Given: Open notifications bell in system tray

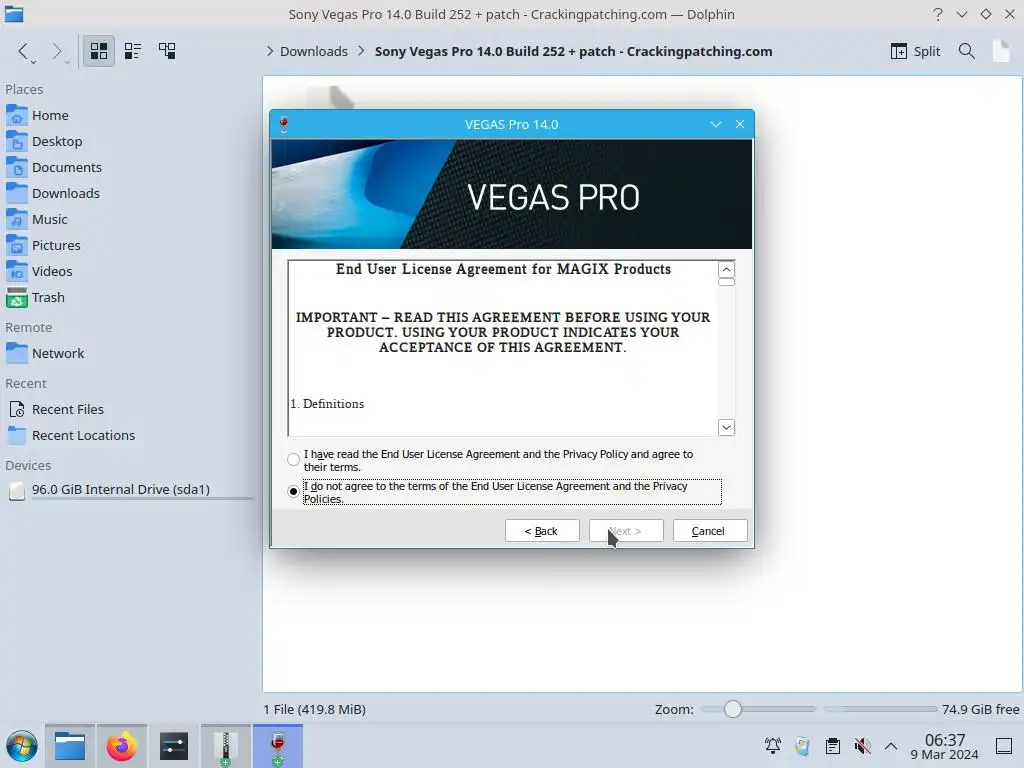Looking at the screenshot, I should (773, 746).
